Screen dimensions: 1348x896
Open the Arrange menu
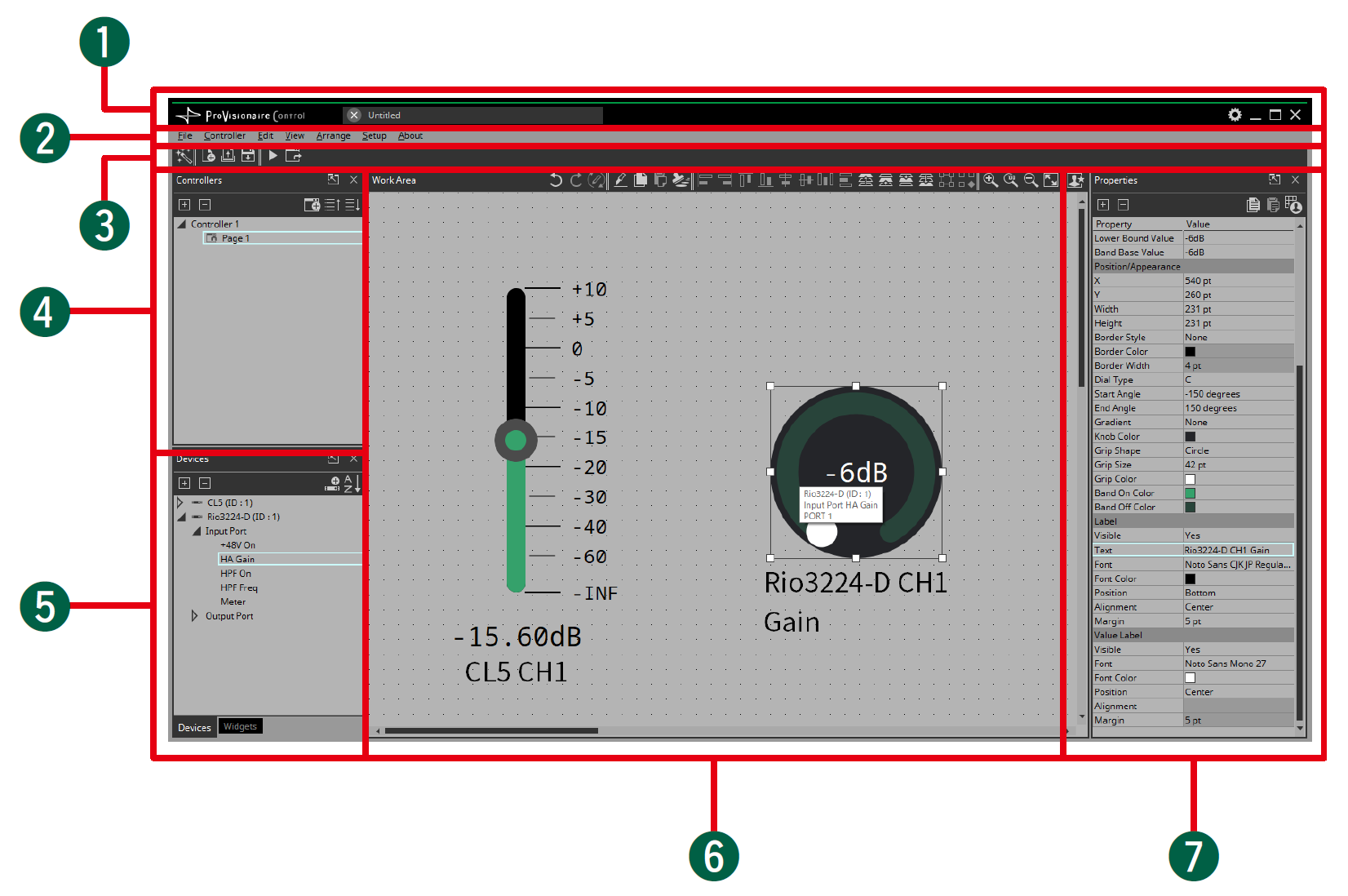tap(333, 135)
